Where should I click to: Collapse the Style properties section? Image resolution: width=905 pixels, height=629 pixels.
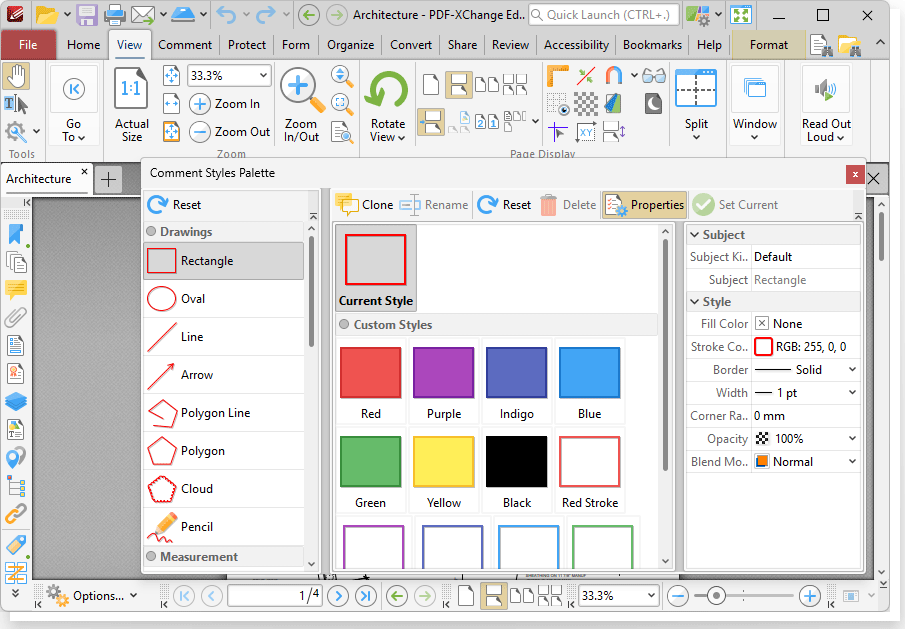pos(695,302)
